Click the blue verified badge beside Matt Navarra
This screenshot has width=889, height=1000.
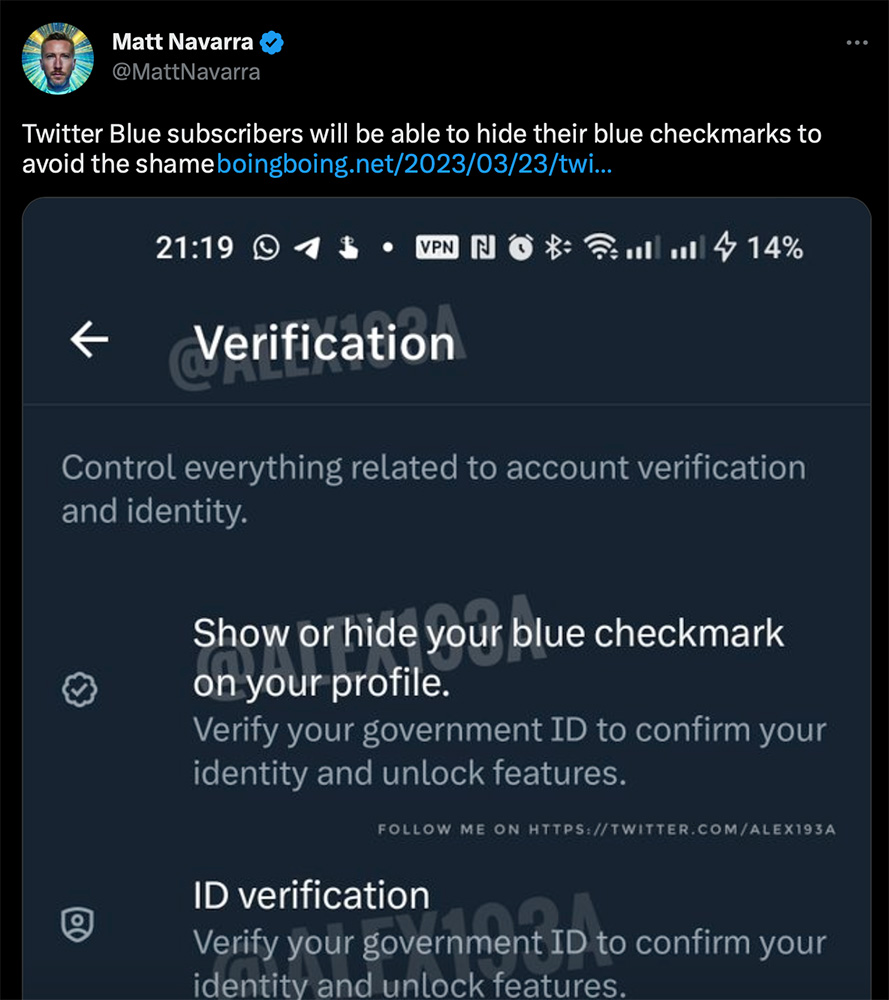(272, 42)
